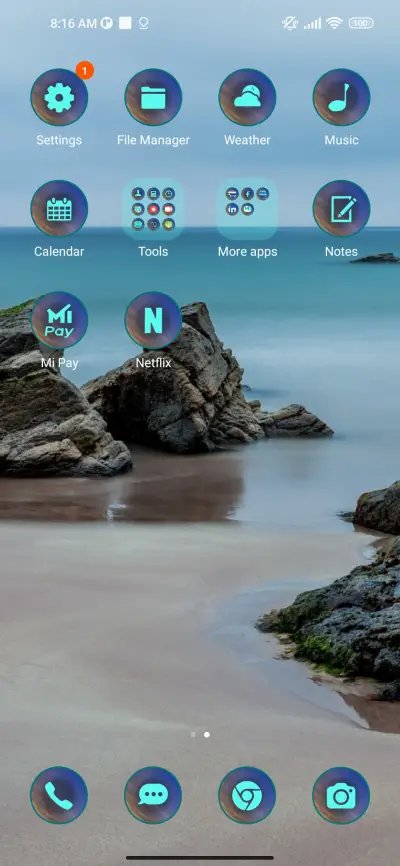Open the Camera app in dock

(x=341, y=795)
